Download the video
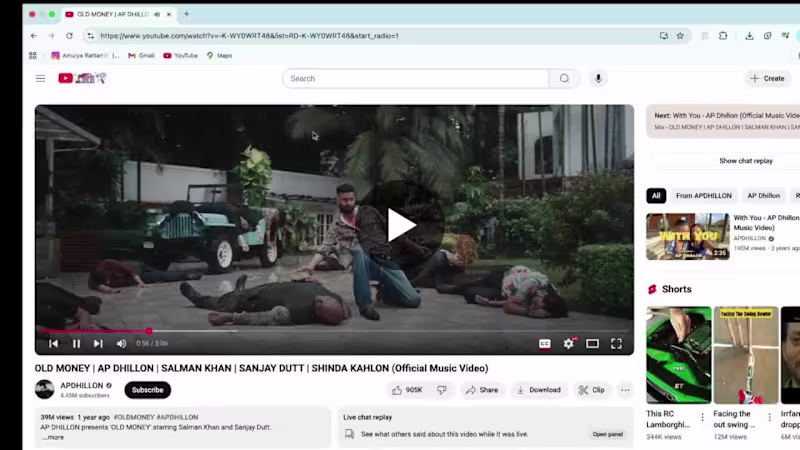 coord(539,390)
